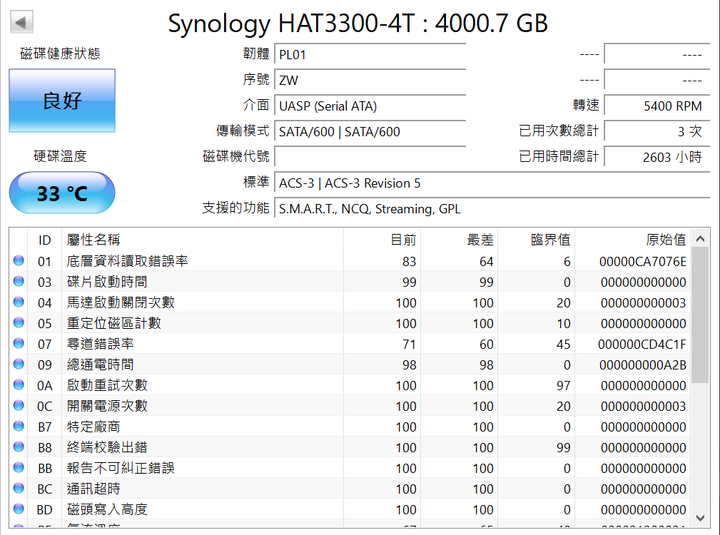Click blue status dot for 通訊超時 row
Image resolution: width=720 pixels, height=535 pixels.
[18, 489]
